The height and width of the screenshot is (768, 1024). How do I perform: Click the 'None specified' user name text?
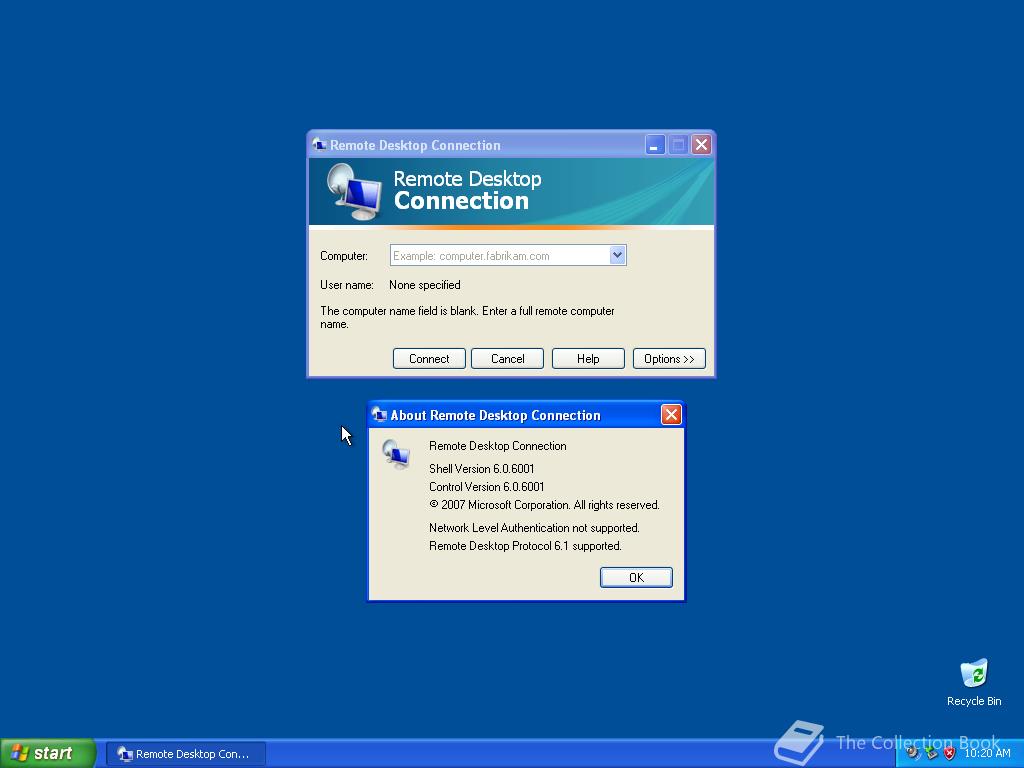point(424,285)
